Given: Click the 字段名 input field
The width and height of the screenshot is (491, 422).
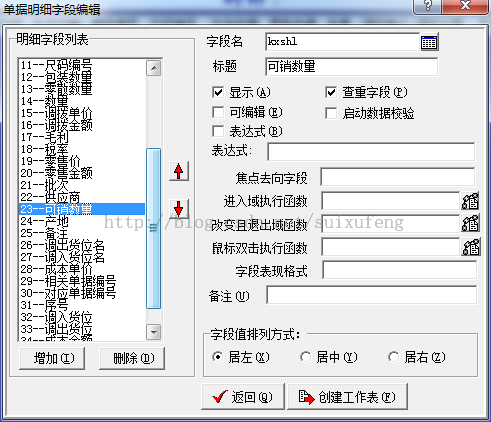Looking at the screenshot, I should 343,42.
